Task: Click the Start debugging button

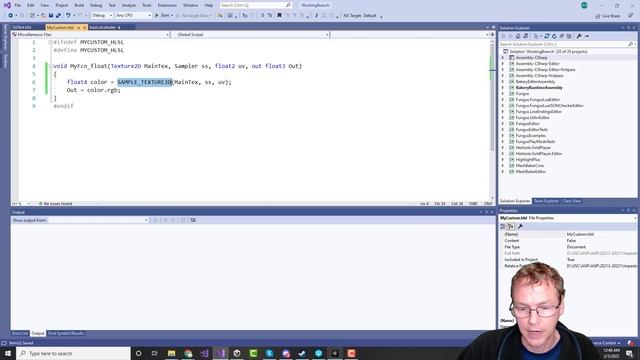Action: click(x=163, y=16)
